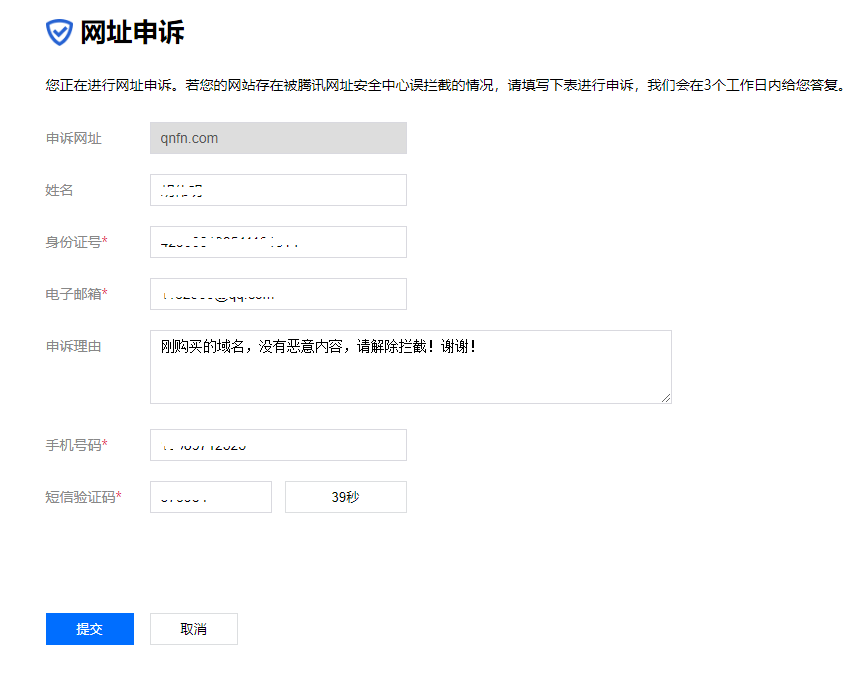Click the 短信验证码 SMS code input
The image size is (861, 676).
click(210, 497)
